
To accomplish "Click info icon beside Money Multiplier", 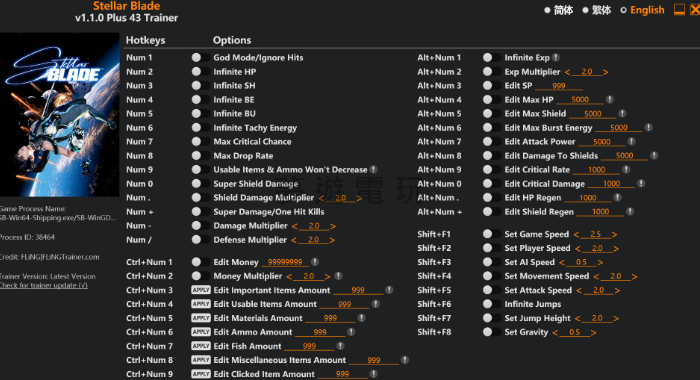I will click(x=338, y=276).
